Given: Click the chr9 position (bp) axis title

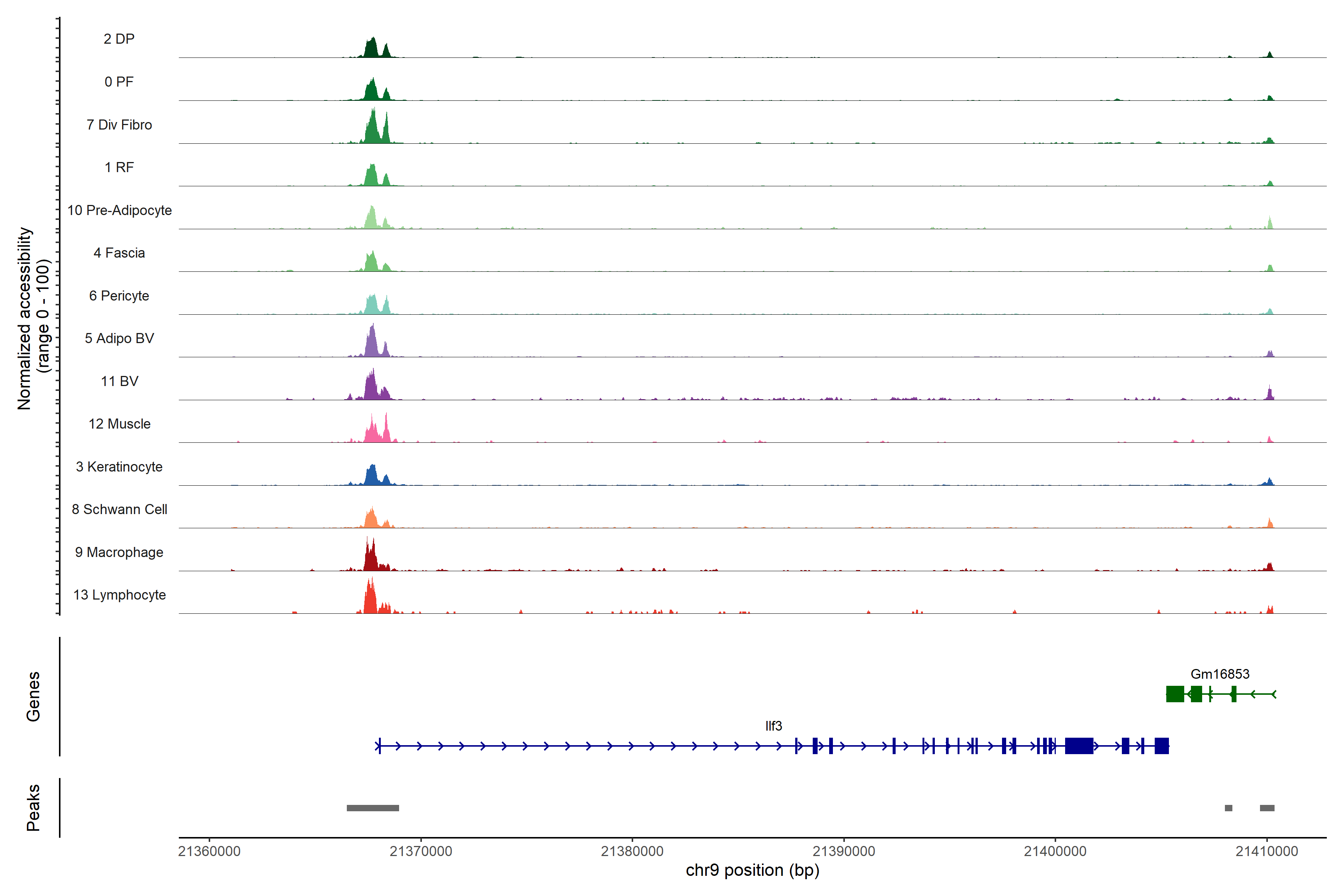Looking at the screenshot, I should coord(752,870).
